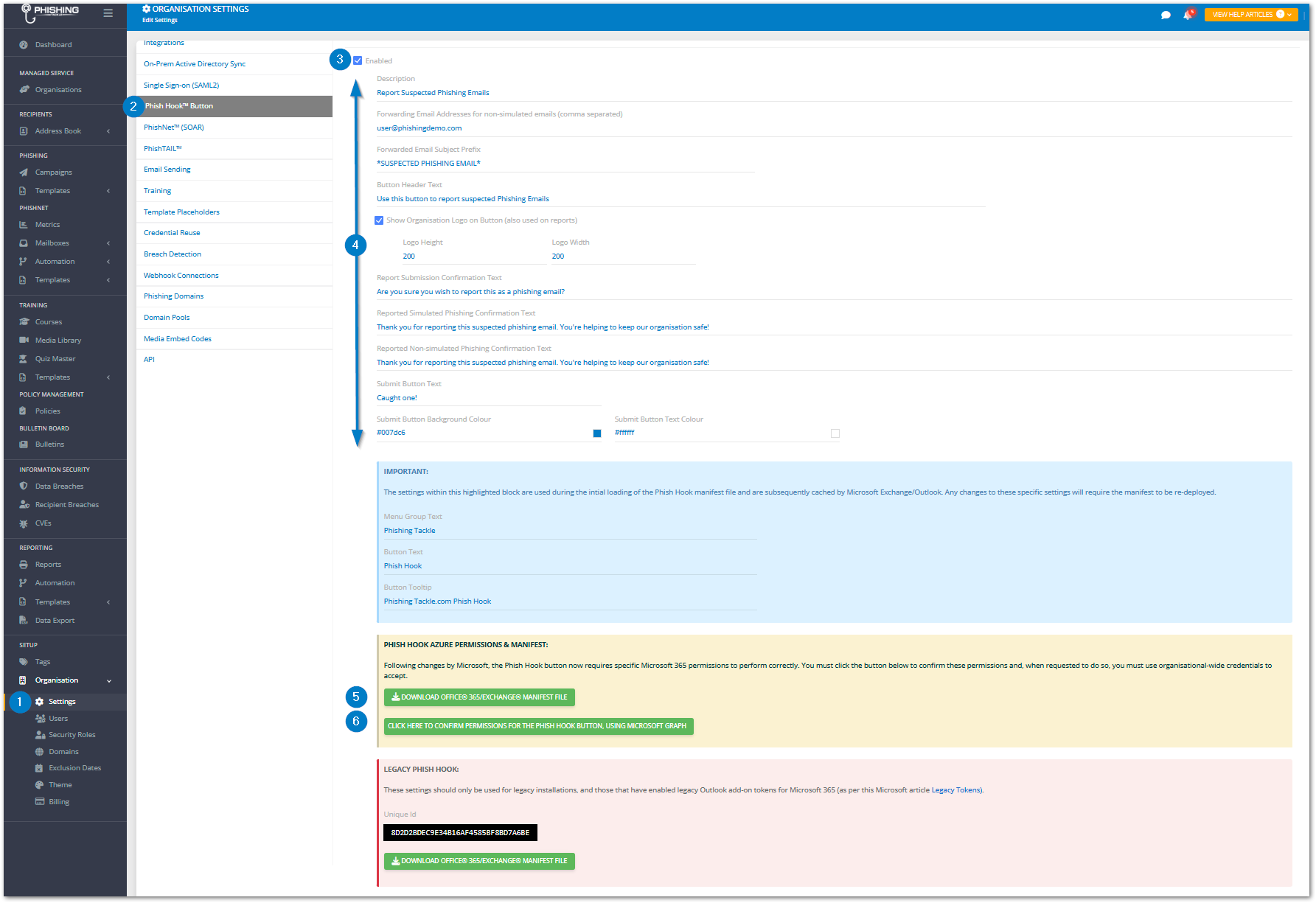
Task: Click the Quiz Master icon
Action: tap(24, 359)
